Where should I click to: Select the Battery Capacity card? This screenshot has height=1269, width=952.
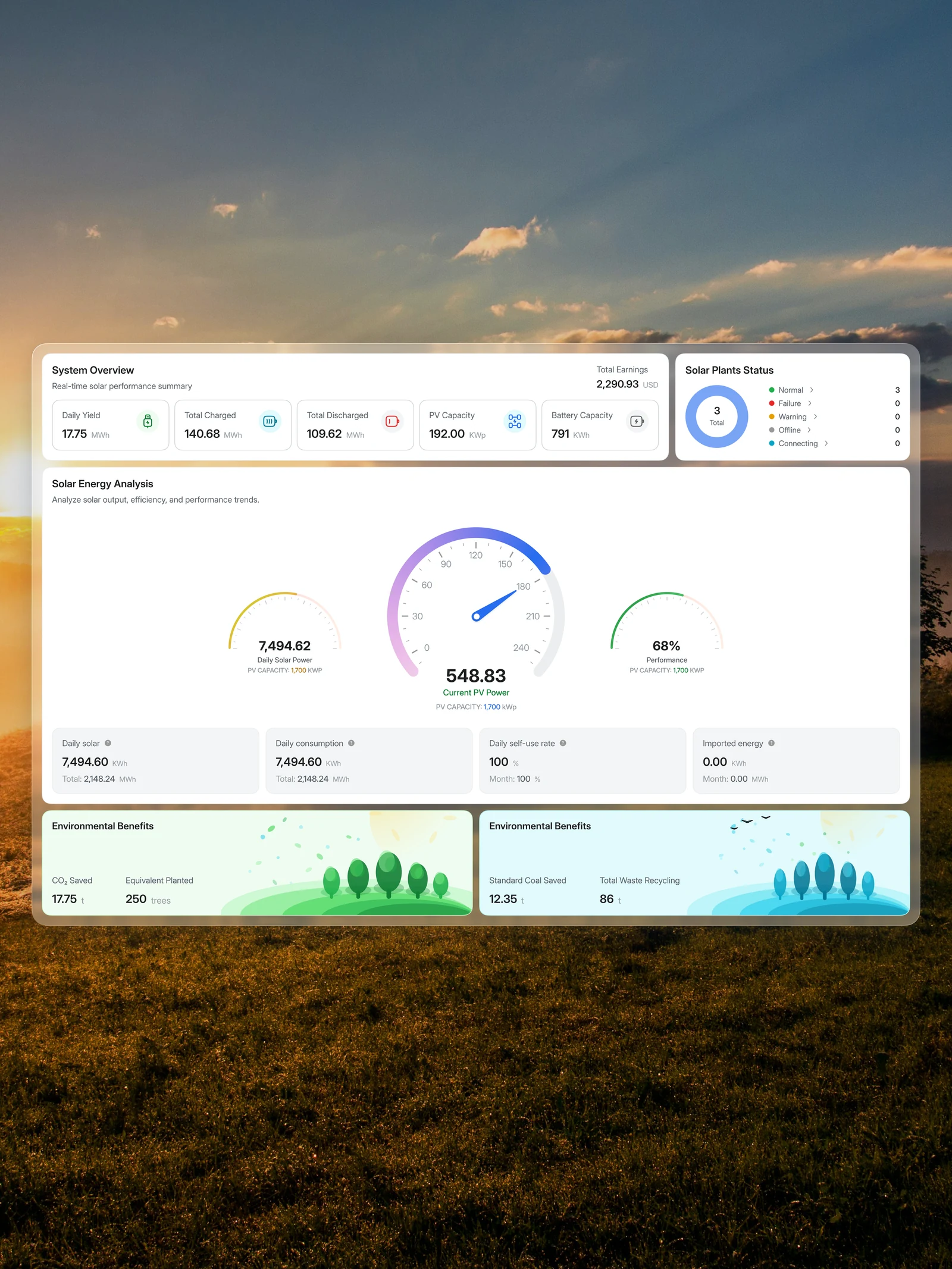point(600,425)
